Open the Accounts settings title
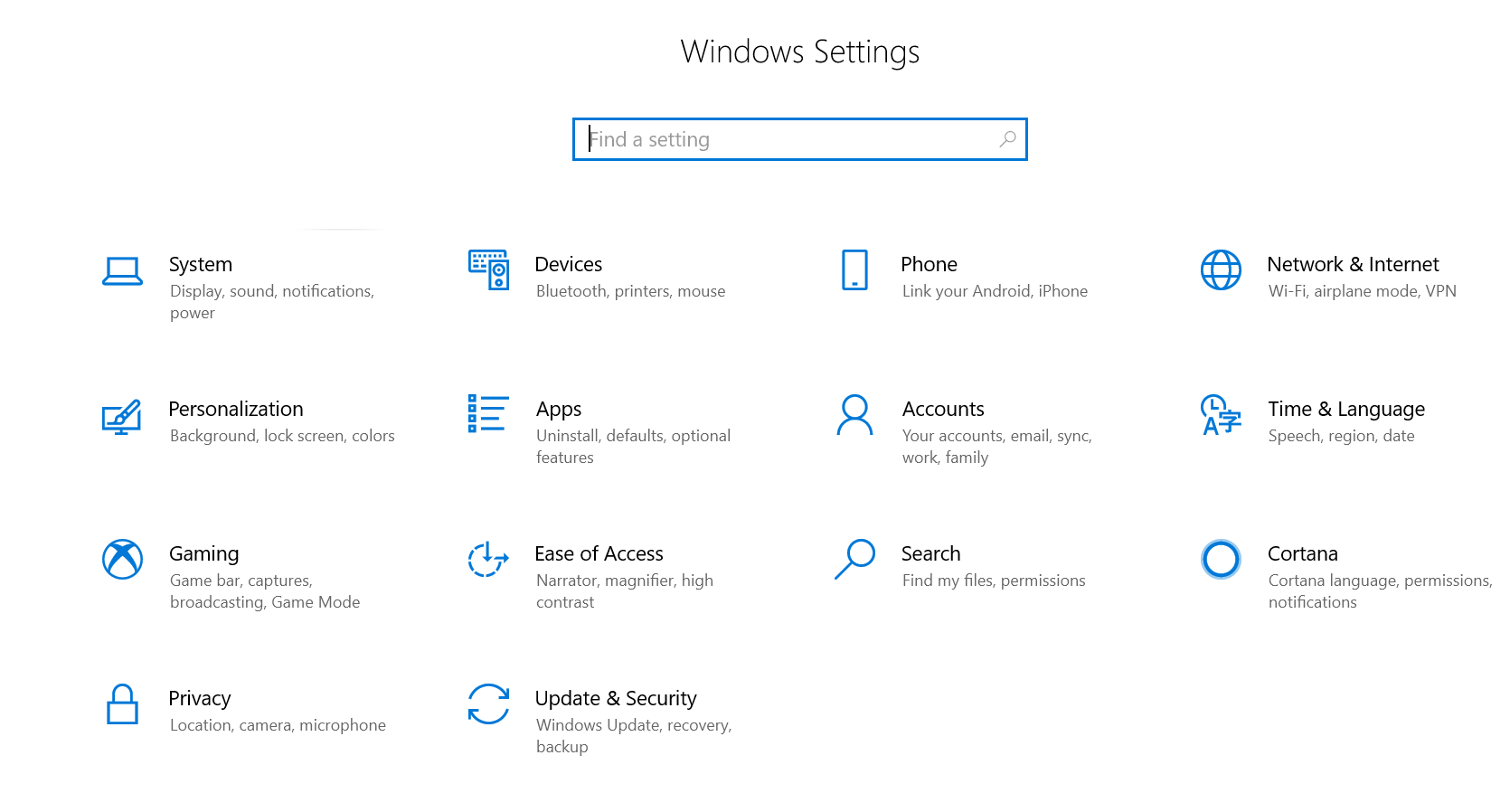Viewport: 1510px width, 812px height. tap(943, 409)
